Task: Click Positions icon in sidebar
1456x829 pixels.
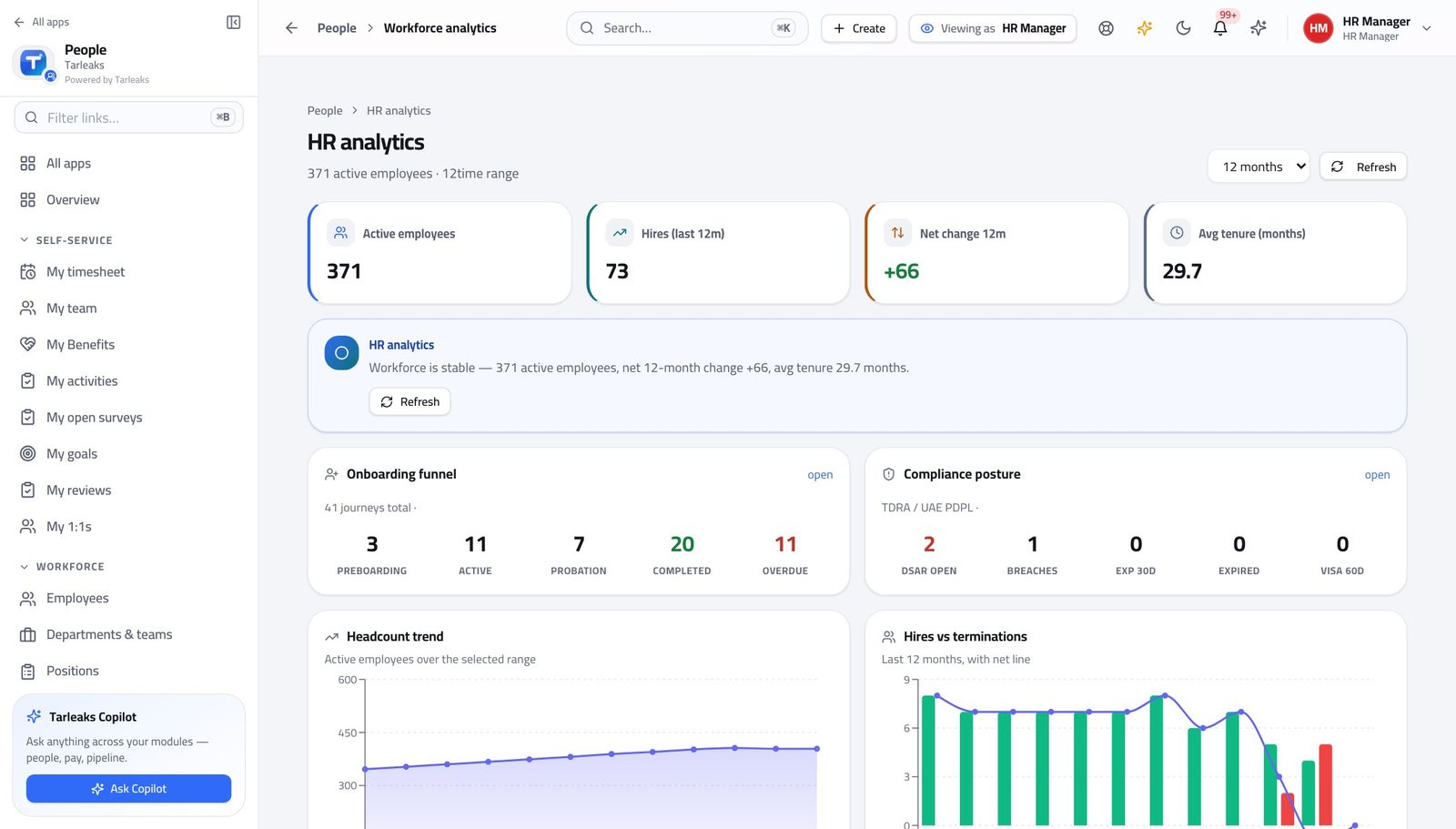Action: pyautogui.click(x=28, y=671)
